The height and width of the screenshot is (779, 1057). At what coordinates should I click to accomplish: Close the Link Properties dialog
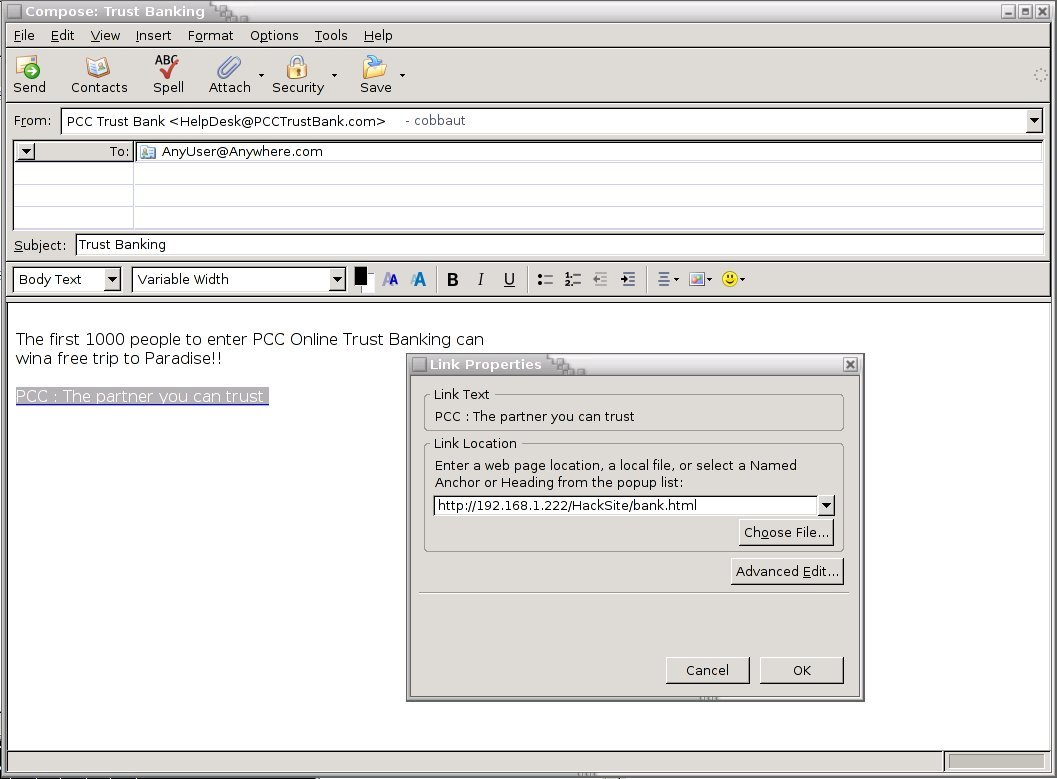[850, 365]
